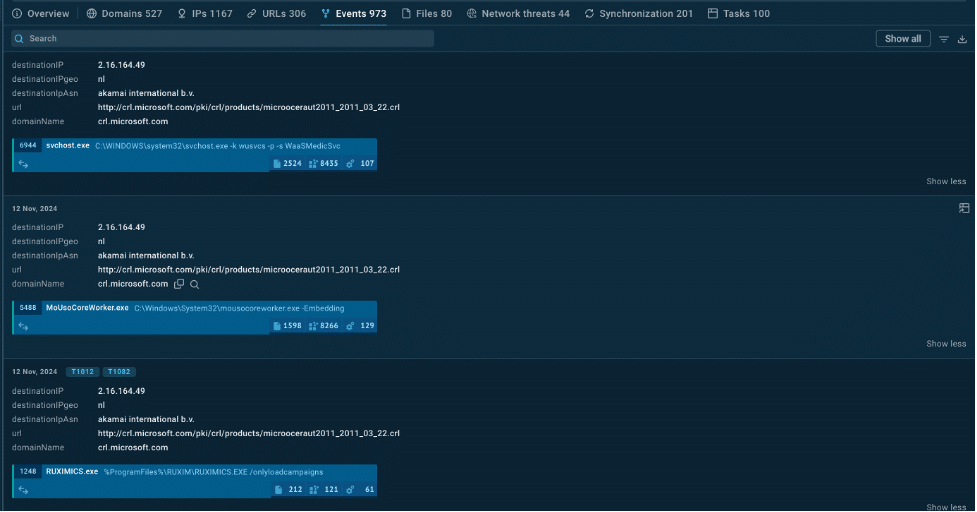
Task: Collapse RUXIMICS event using Show less
Action: pos(945,507)
